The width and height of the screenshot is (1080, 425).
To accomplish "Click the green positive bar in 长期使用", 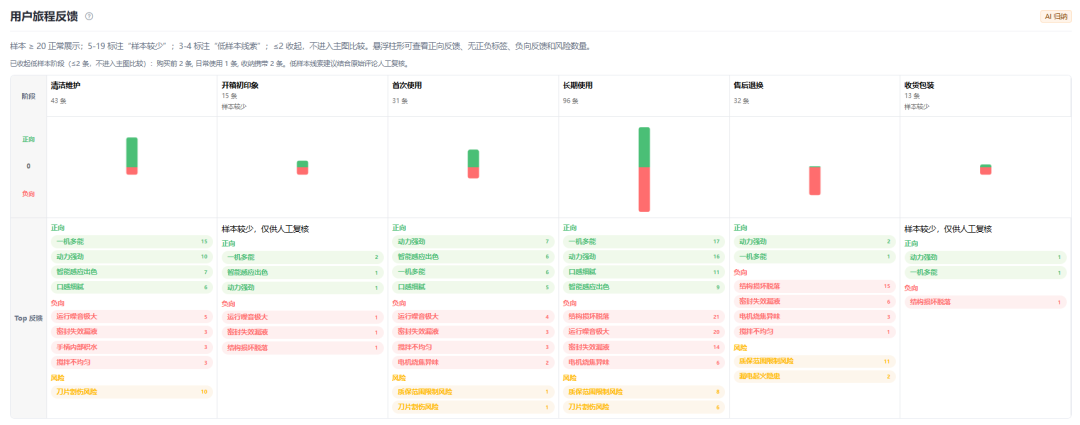I will coord(644,147).
